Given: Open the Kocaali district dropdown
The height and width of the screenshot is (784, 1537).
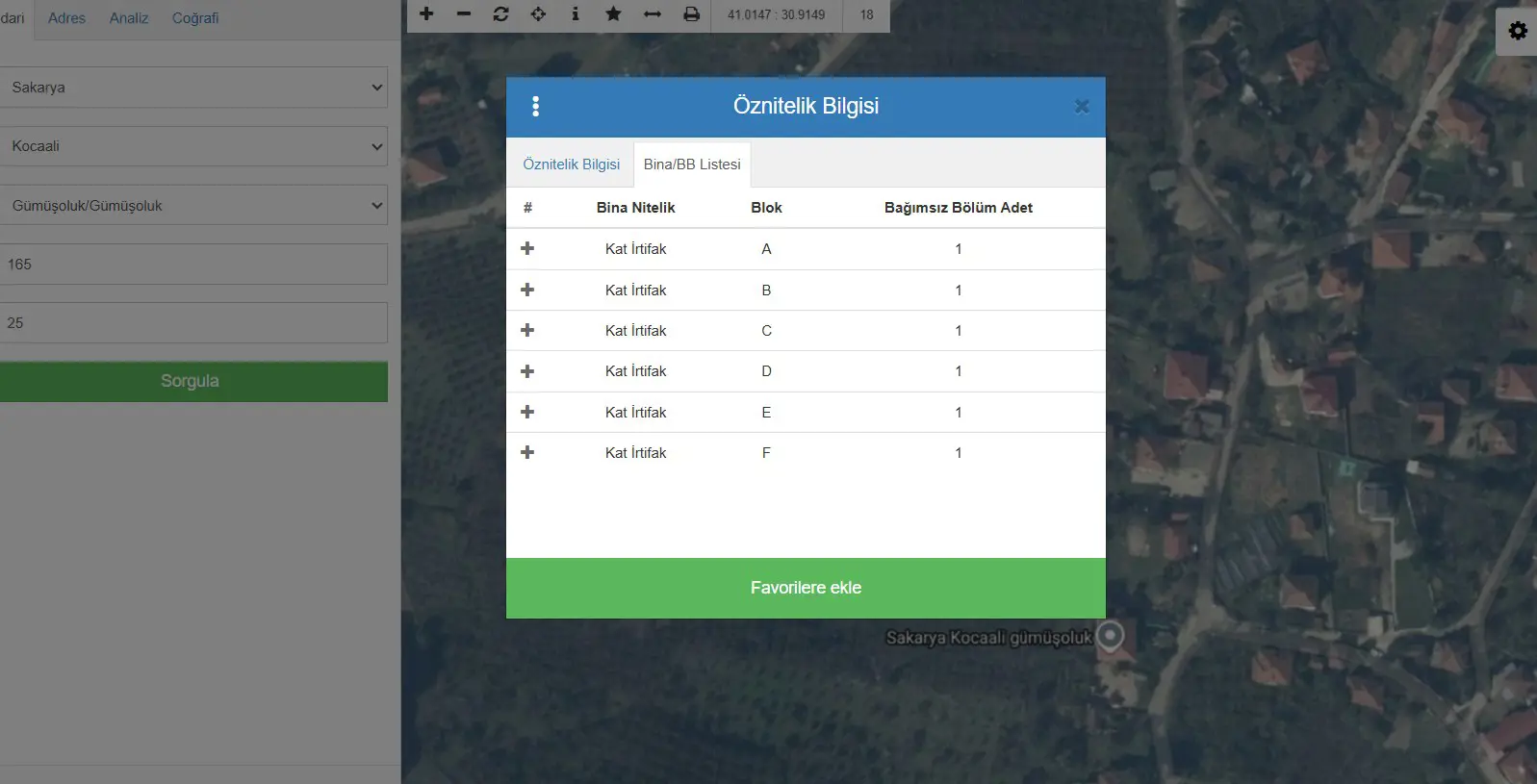Looking at the screenshot, I should pyautogui.click(x=193, y=146).
